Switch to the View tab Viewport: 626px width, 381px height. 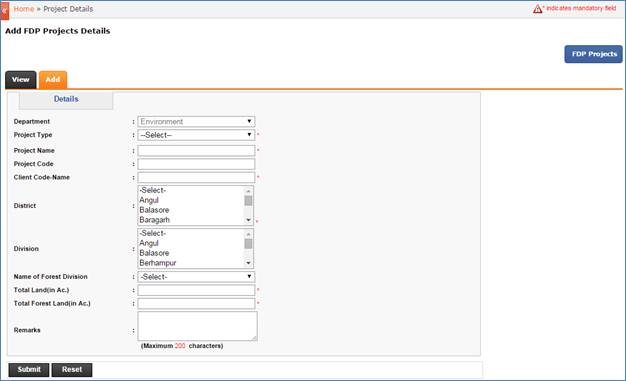(21, 79)
